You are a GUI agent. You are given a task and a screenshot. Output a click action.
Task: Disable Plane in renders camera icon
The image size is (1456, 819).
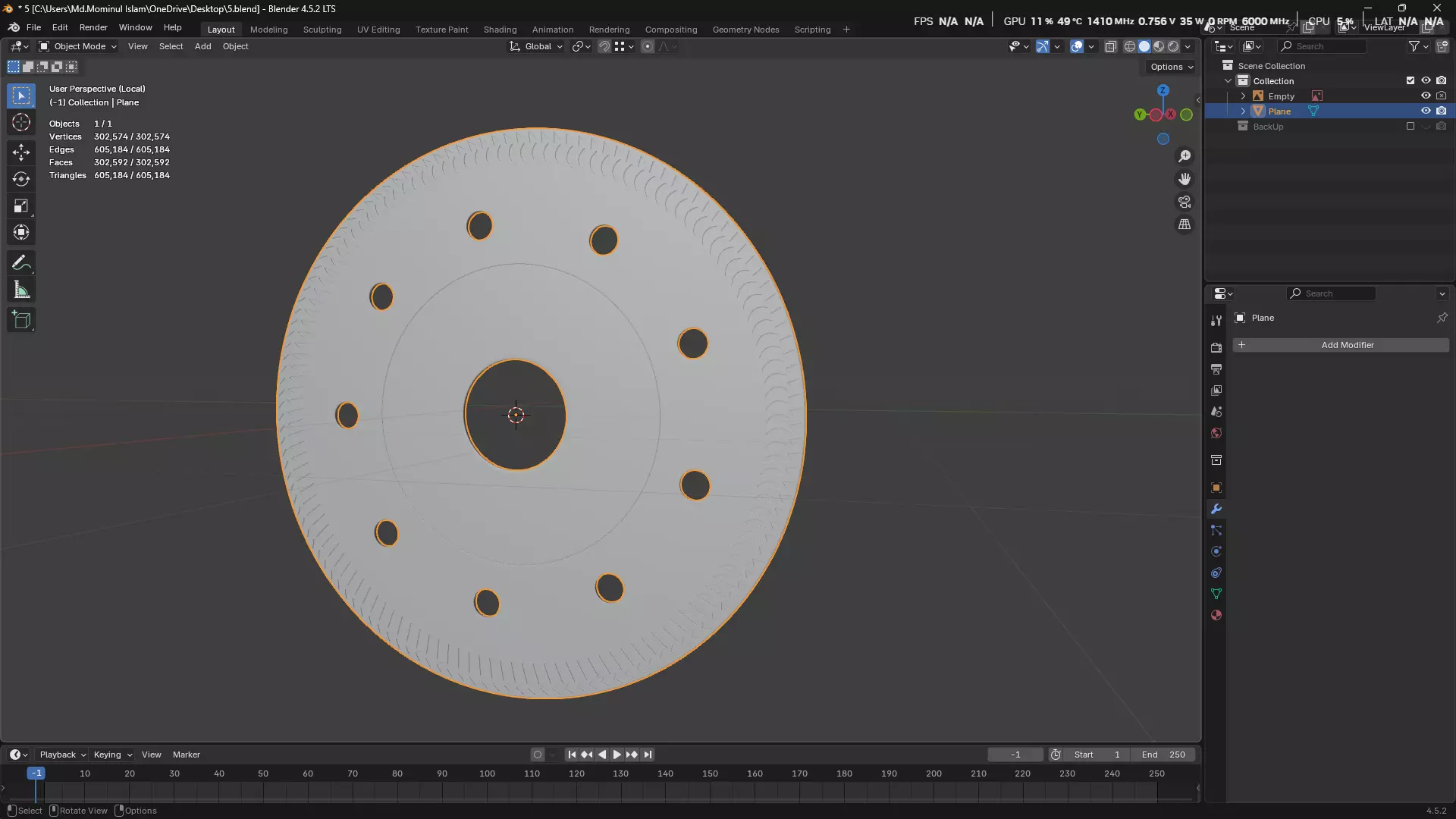[x=1442, y=111]
